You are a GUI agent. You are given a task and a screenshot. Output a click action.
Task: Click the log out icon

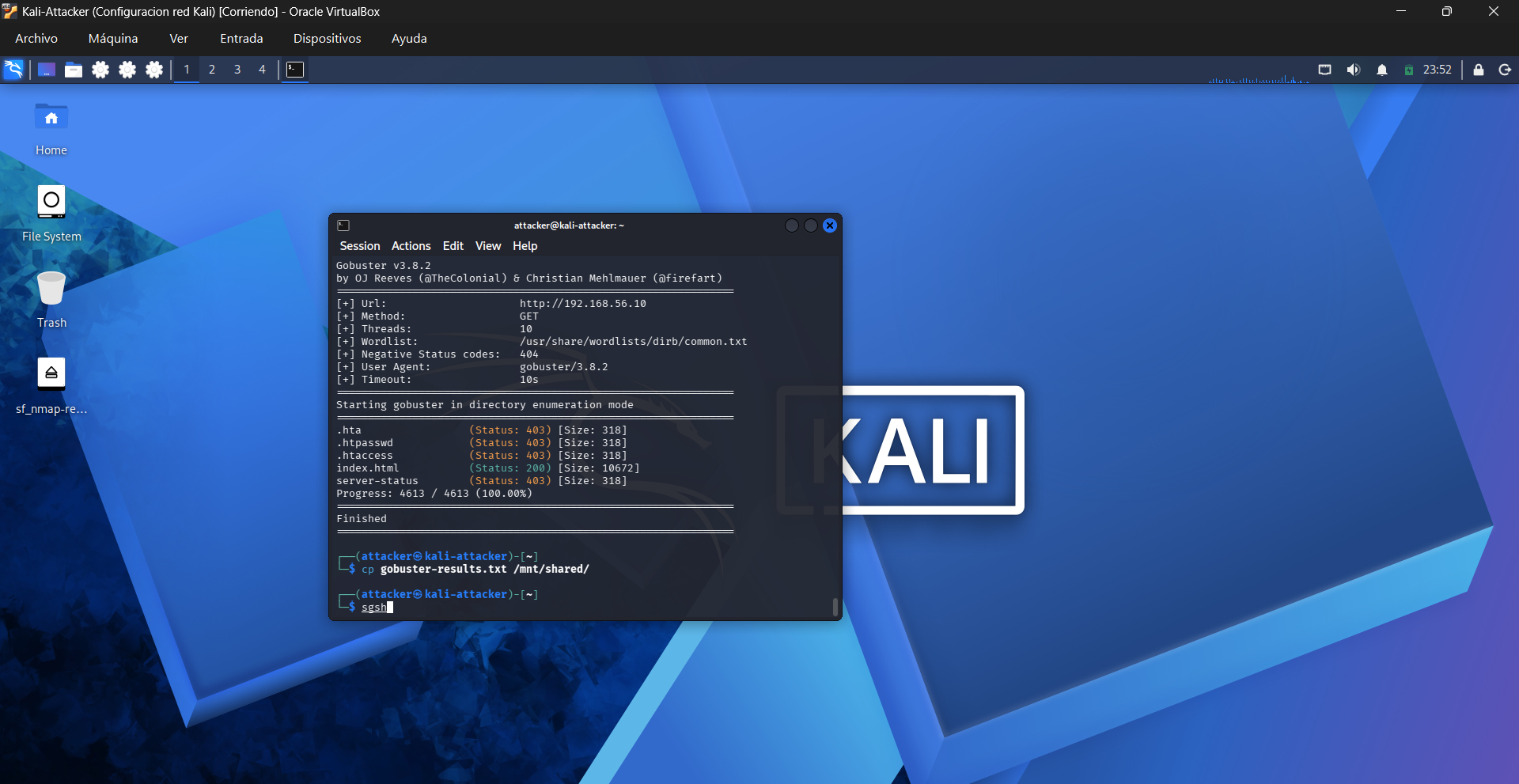(1505, 70)
